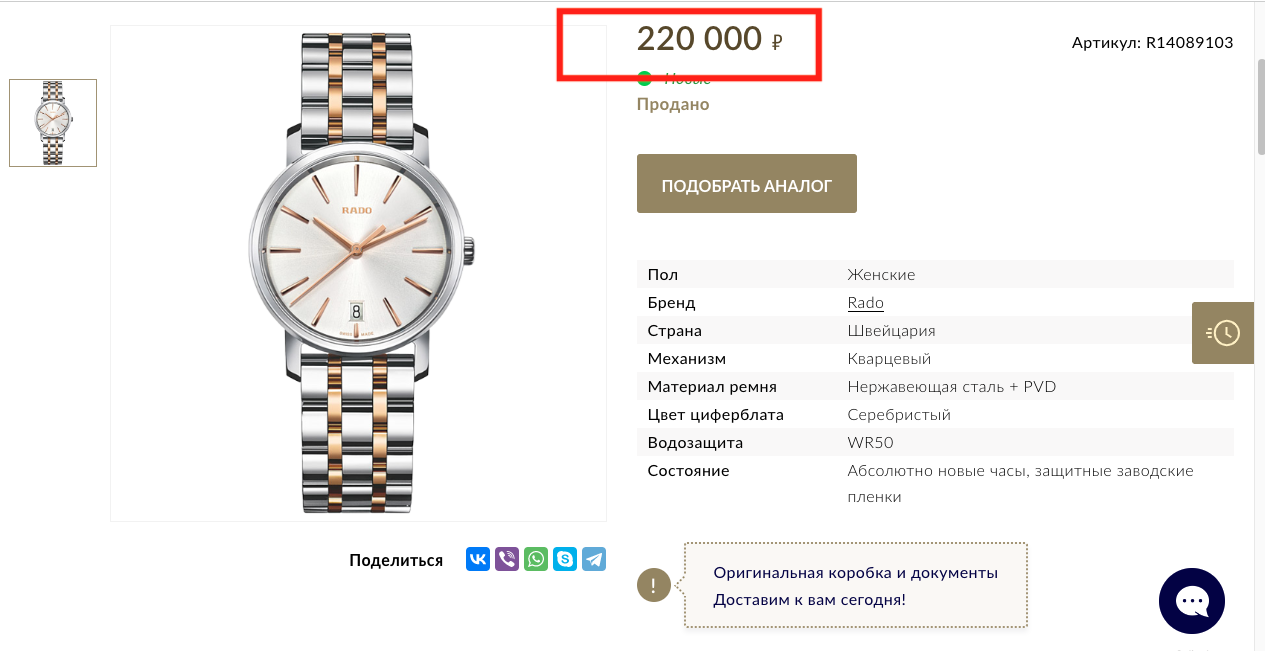Share via the Viber icon

[507, 559]
